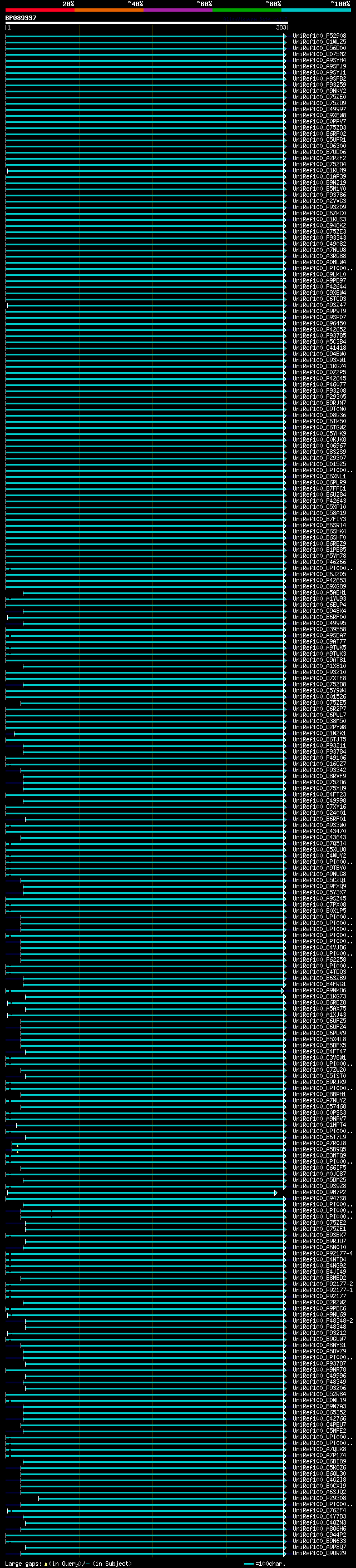Click the purple ~60% identity legend bar
This screenshot has width=356, height=1568.
point(179,10)
